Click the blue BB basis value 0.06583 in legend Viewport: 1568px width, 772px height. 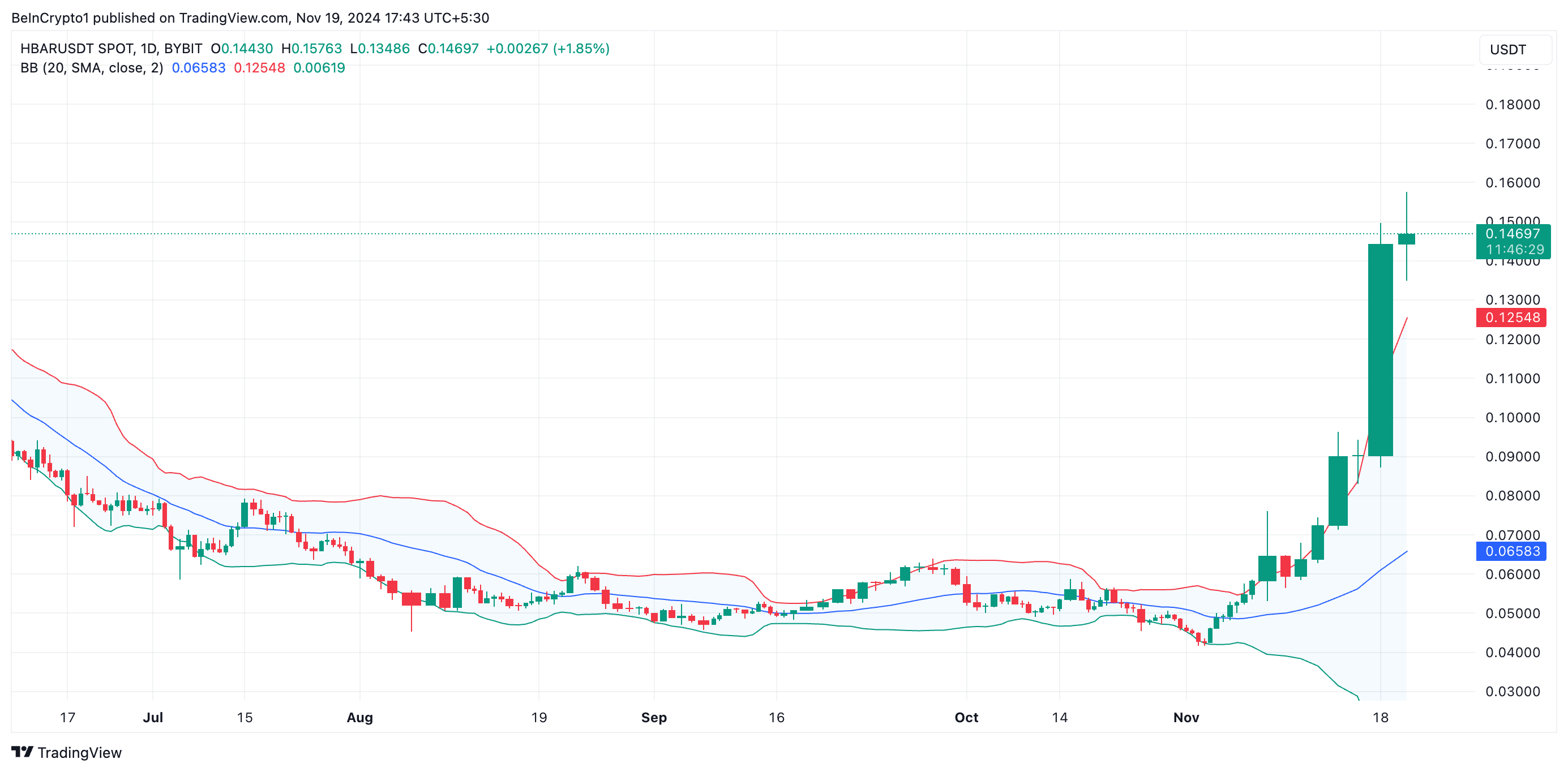click(x=199, y=68)
